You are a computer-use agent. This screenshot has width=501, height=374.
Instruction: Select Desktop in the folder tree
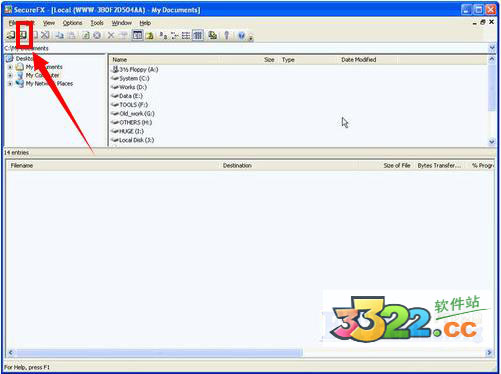24,59
